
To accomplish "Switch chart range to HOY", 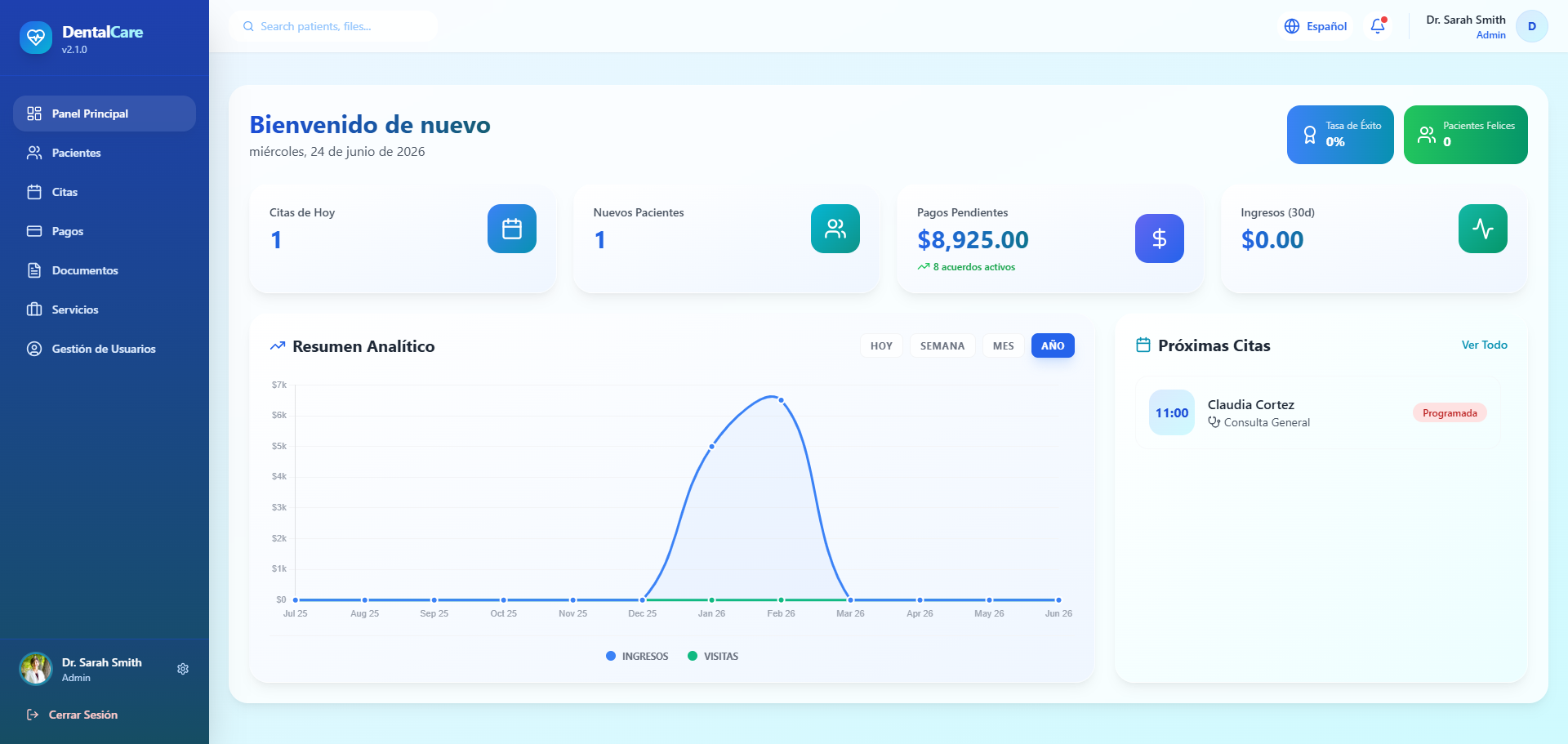I will point(881,345).
